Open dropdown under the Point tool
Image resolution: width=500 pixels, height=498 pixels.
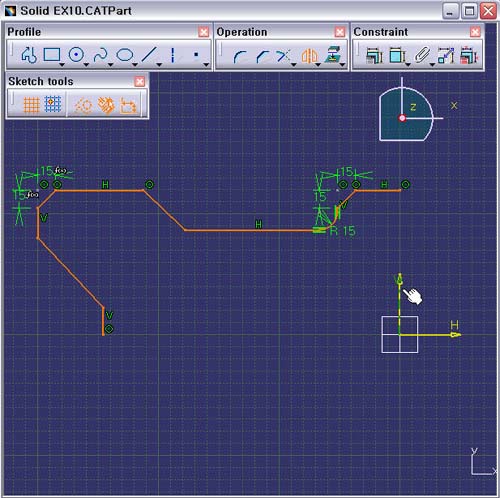coord(206,65)
